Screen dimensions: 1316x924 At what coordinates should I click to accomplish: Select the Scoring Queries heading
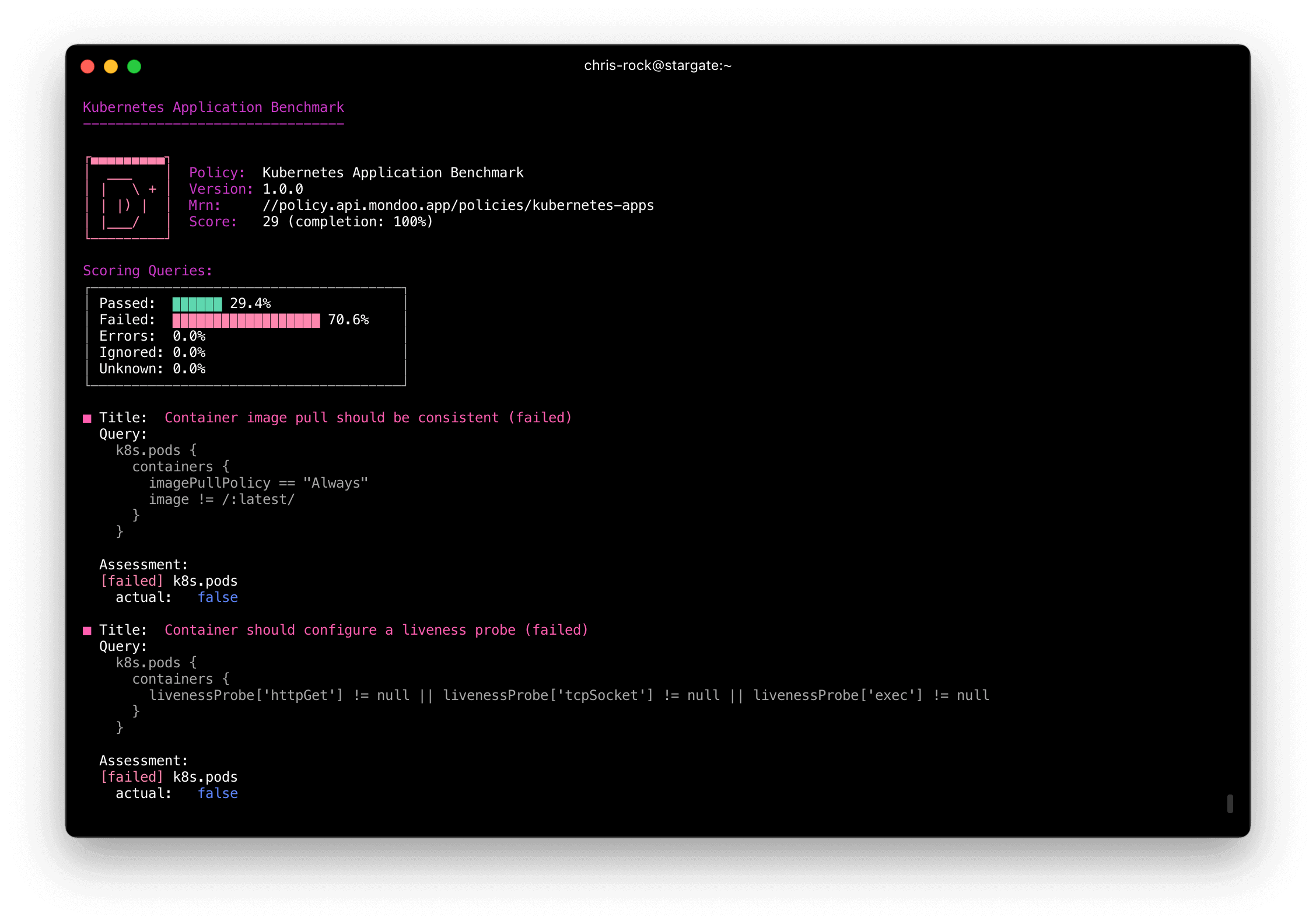148,270
